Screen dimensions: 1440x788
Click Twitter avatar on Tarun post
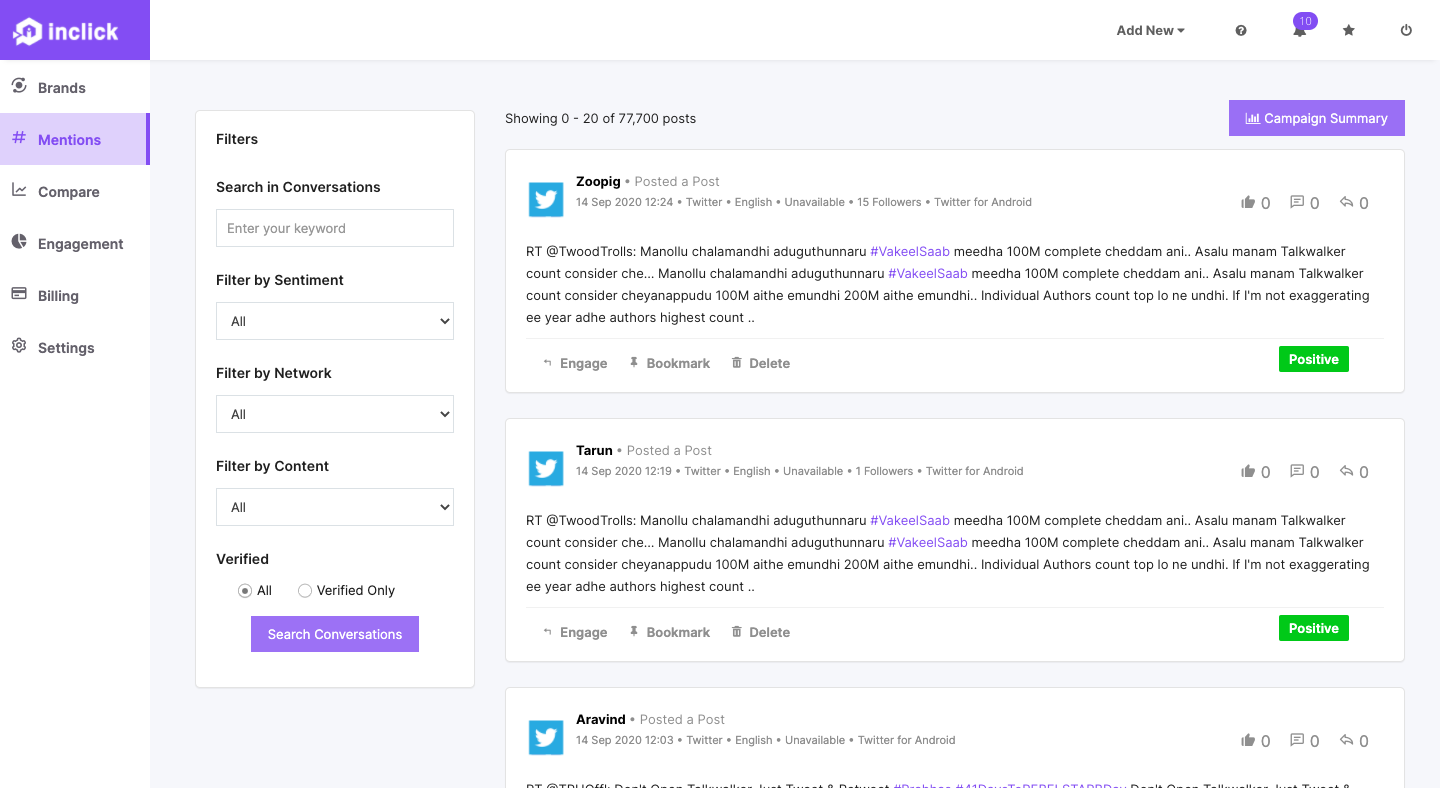(546, 468)
